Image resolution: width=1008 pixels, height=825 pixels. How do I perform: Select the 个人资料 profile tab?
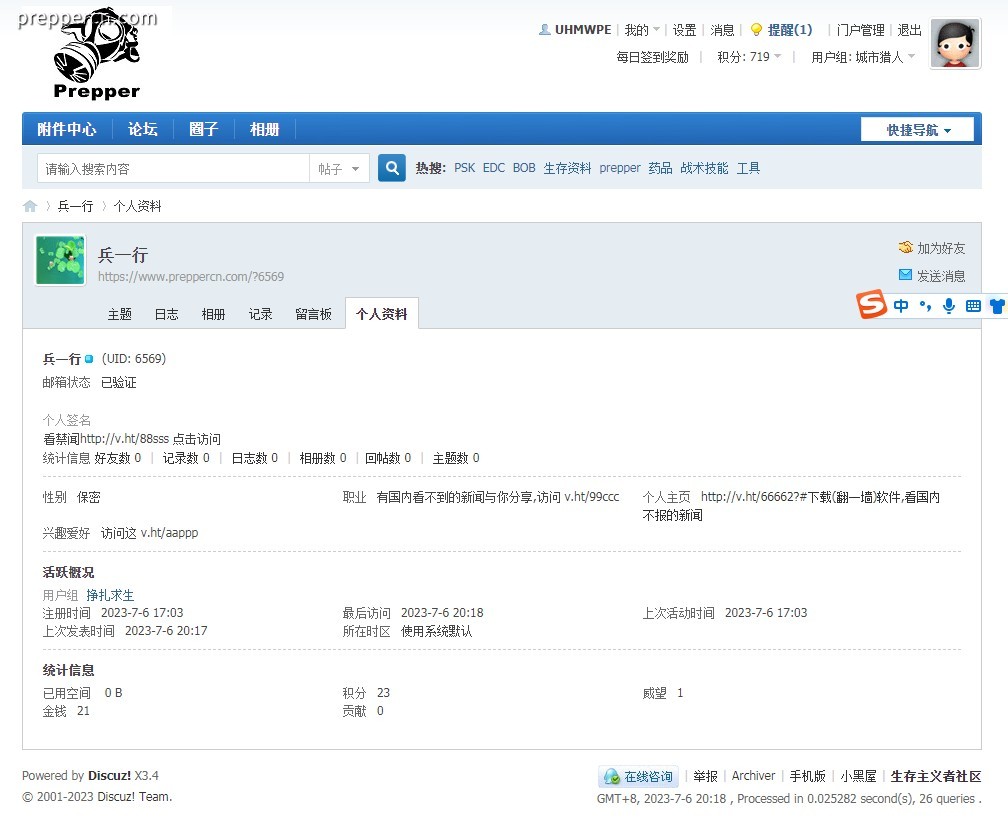[382, 314]
